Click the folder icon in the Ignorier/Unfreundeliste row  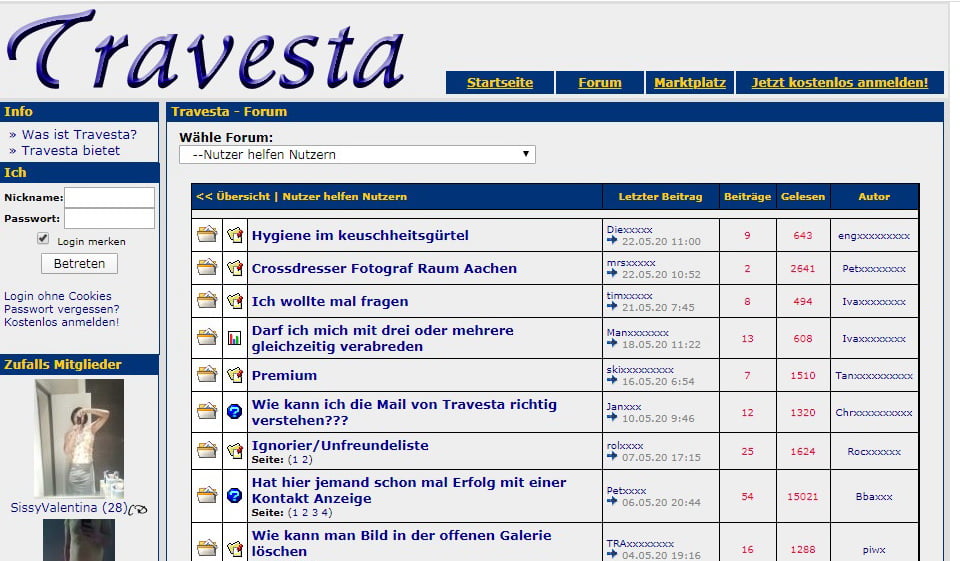point(207,452)
